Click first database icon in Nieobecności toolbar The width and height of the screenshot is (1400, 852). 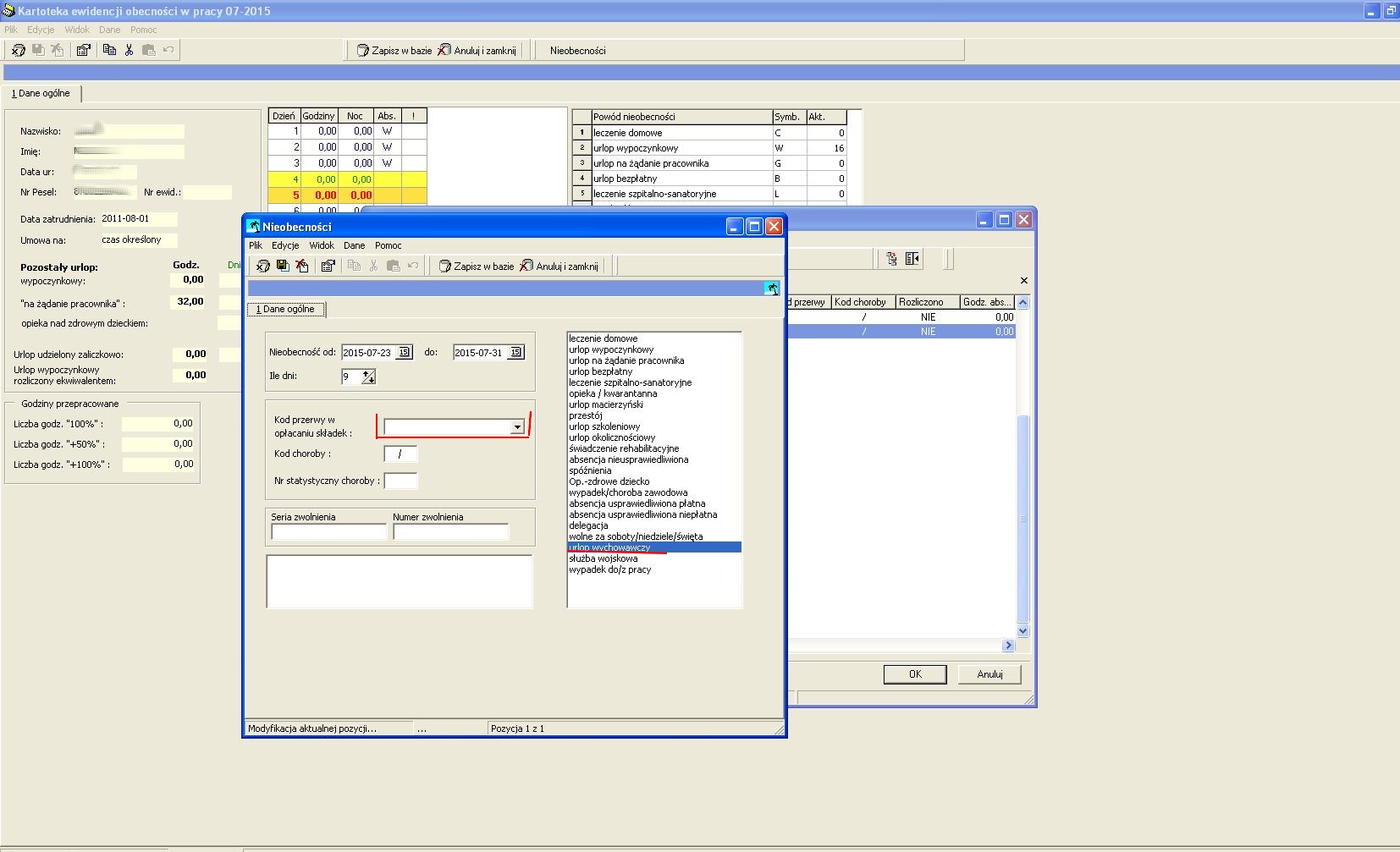point(263,266)
